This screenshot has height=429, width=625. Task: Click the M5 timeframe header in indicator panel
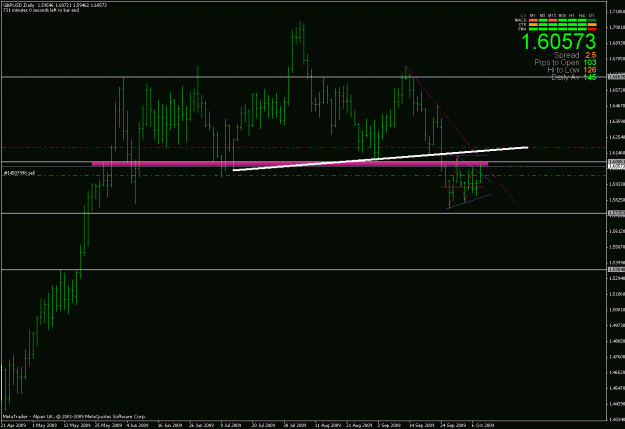coord(542,16)
